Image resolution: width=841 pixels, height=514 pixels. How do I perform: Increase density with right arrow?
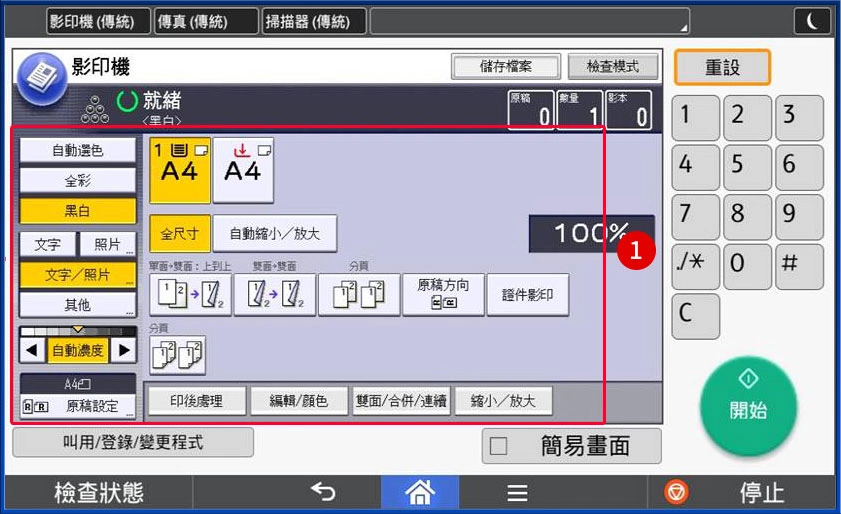(124, 350)
